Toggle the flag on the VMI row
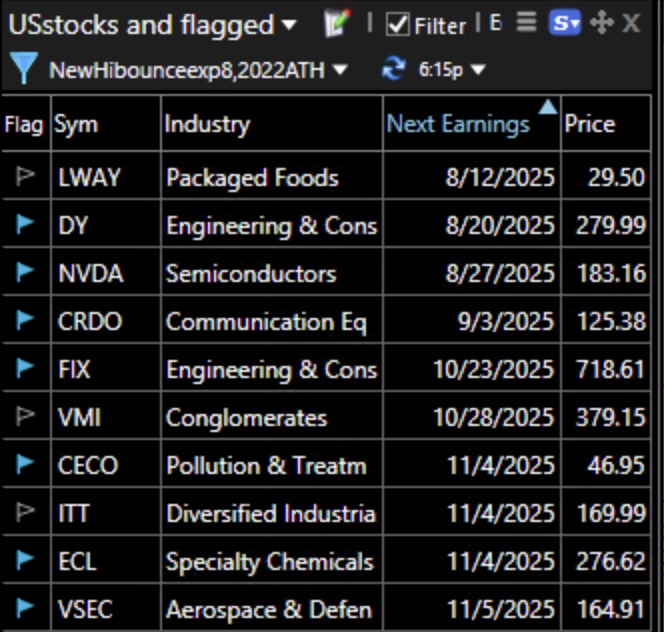664x632 pixels. pyautogui.click(x=25, y=417)
